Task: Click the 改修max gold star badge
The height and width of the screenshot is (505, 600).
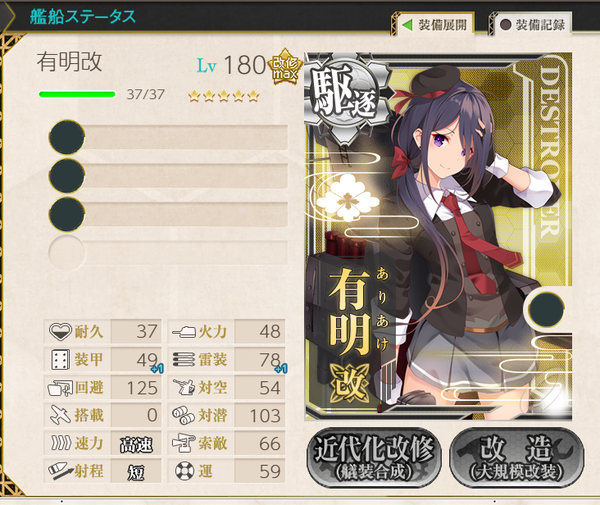Action: click(284, 66)
